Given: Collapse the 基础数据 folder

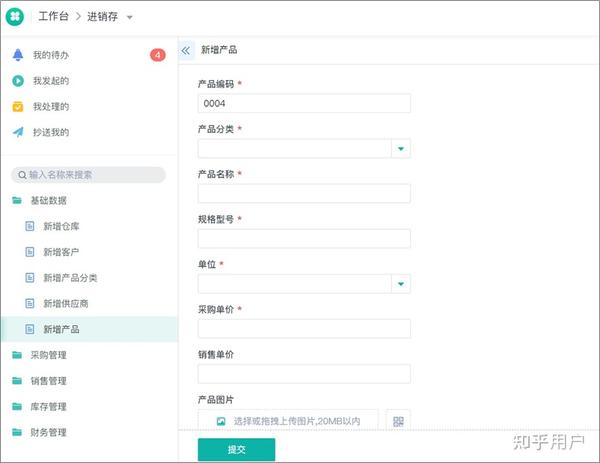Looking at the screenshot, I should [x=48, y=200].
